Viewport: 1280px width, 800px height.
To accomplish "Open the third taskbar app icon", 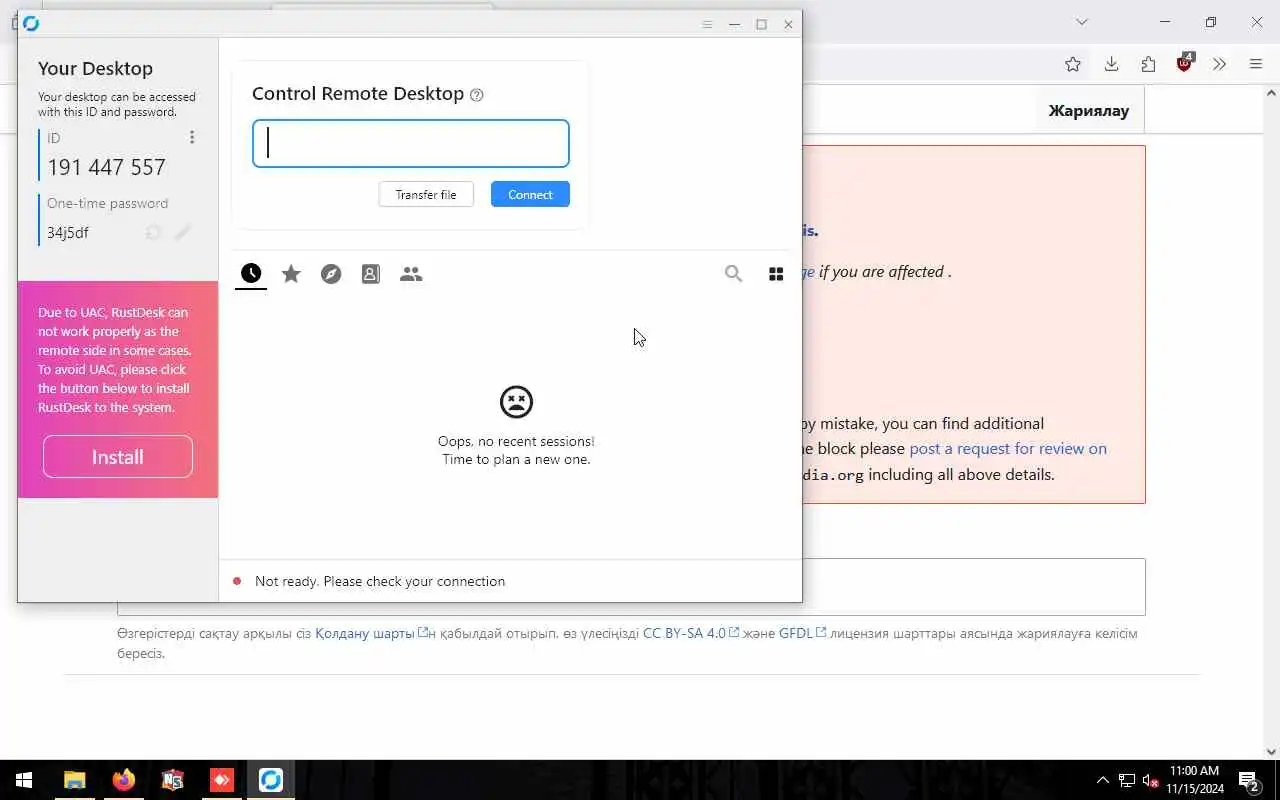I will (x=173, y=780).
